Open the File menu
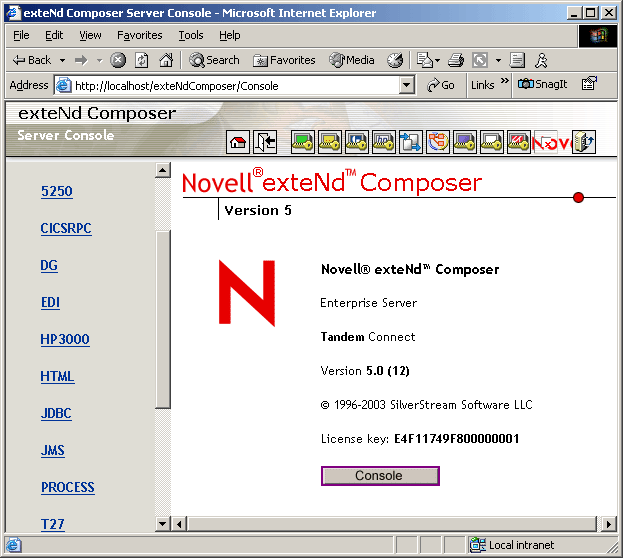623x558 pixels. point(21,35)
